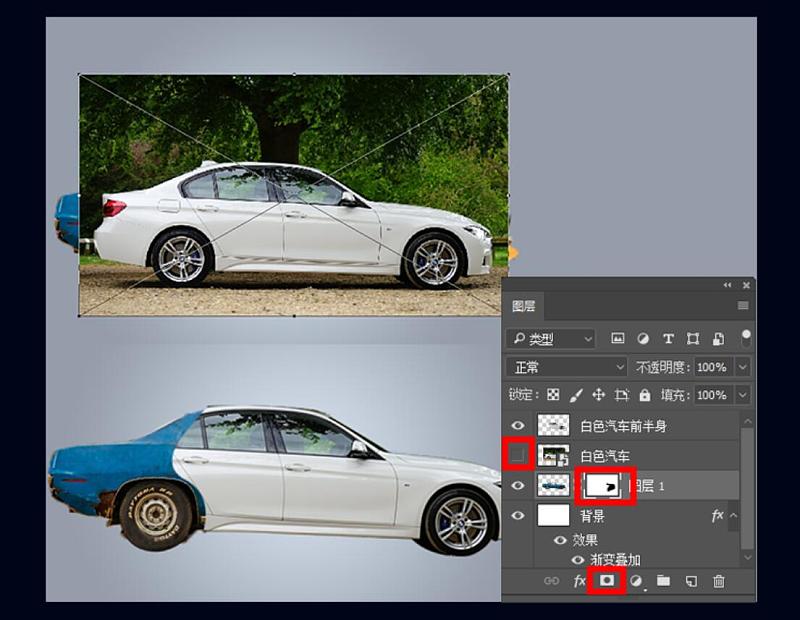This screenshot has width=800, height=620.
Task: Enable the type layer filter icon
Action: [x=668, y=339]
